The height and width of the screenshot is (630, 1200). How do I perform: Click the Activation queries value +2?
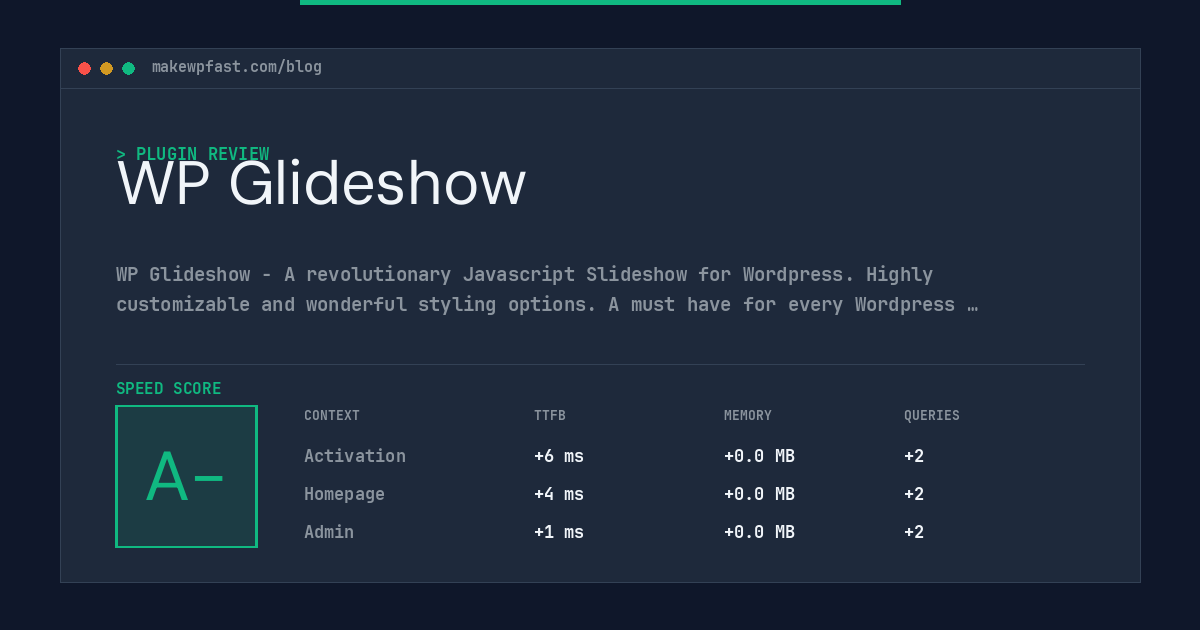coord(914,456)
